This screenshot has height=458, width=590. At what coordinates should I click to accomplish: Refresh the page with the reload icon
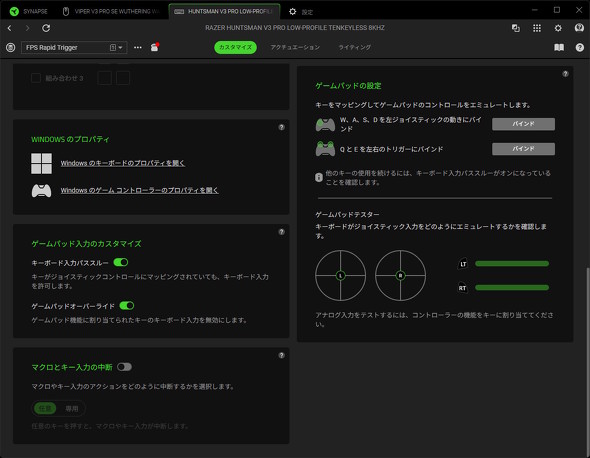click(46, 28)
